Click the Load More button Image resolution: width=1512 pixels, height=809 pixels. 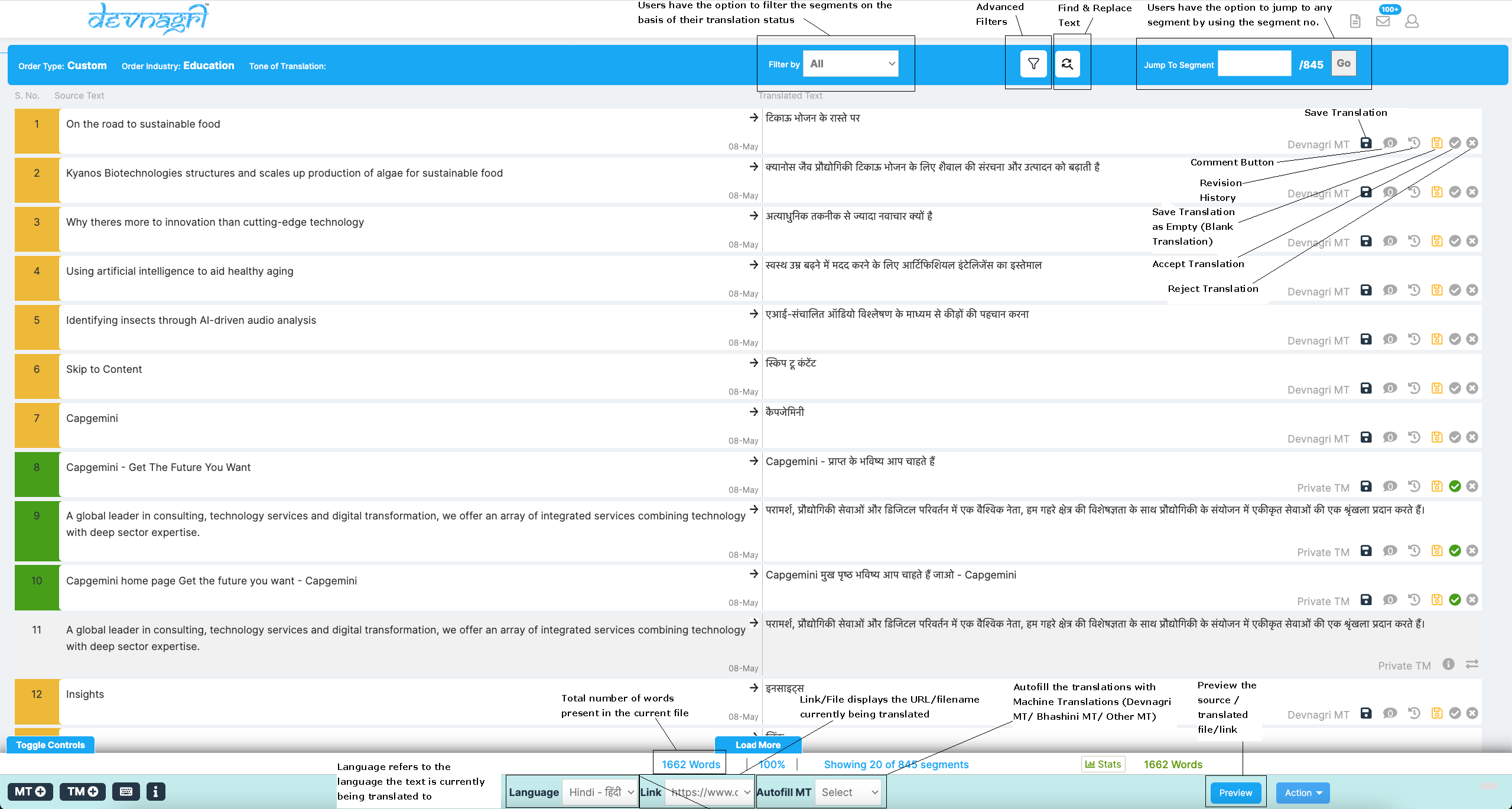click(x=758, y=745)
